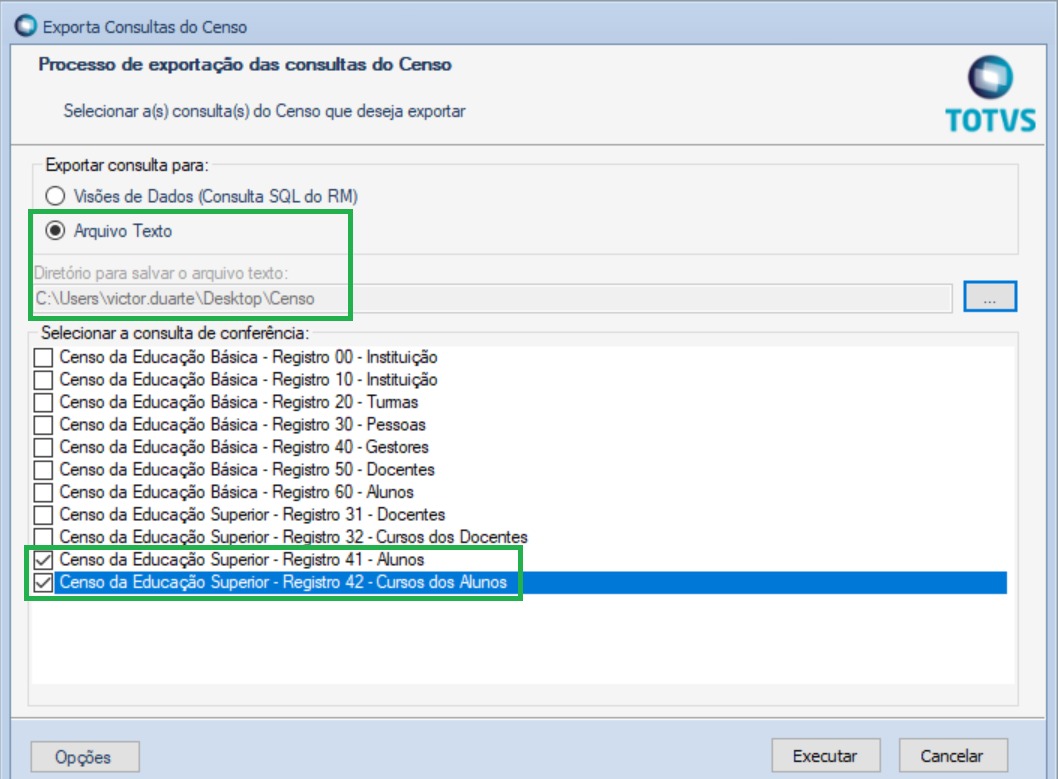Select row text 'Registro 42 - Cursos dos Alunos'
The width and height of the screenshot is (1058, 779).
[x=394, y=582]
